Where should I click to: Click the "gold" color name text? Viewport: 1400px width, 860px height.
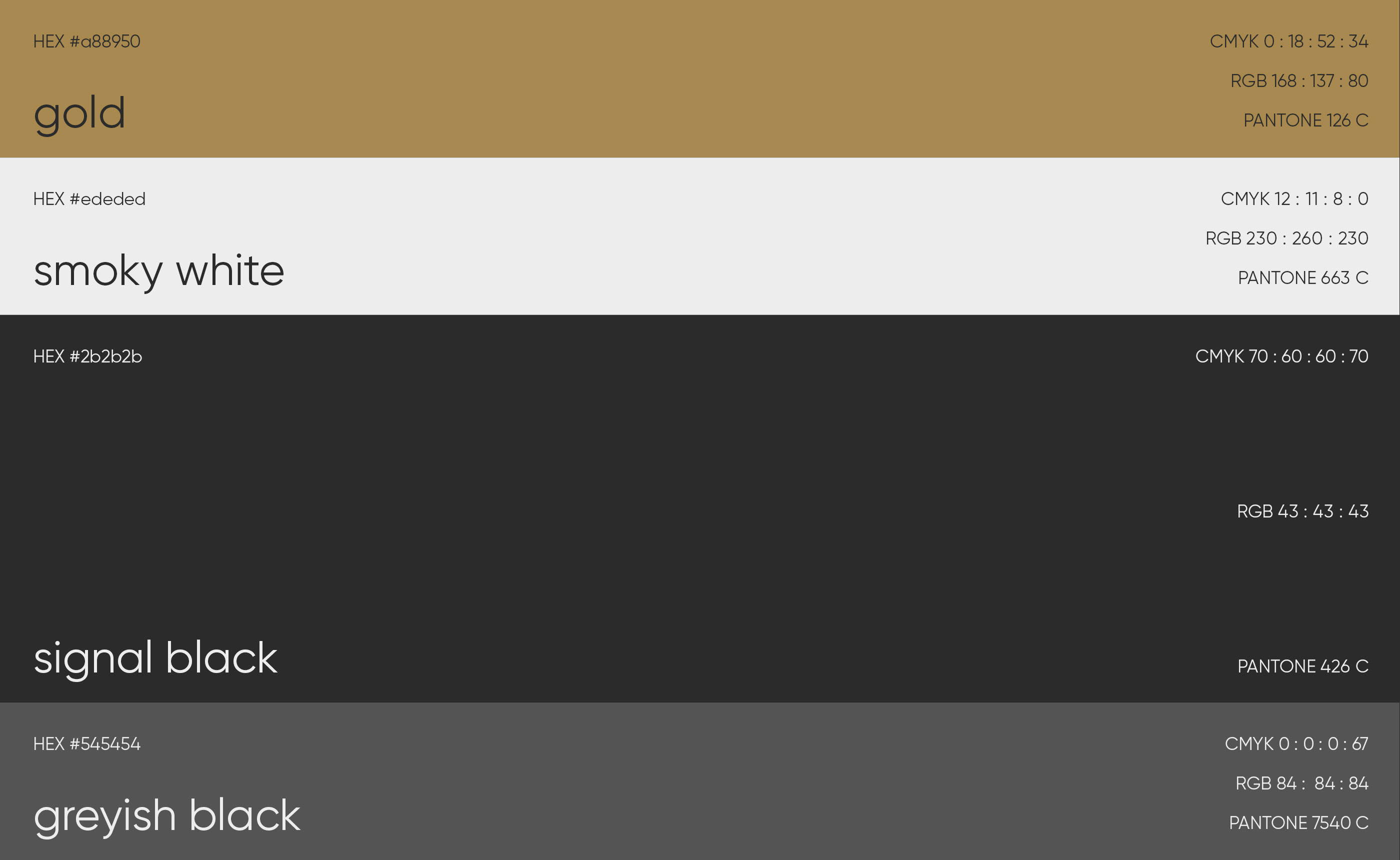[x=79, y=114]
